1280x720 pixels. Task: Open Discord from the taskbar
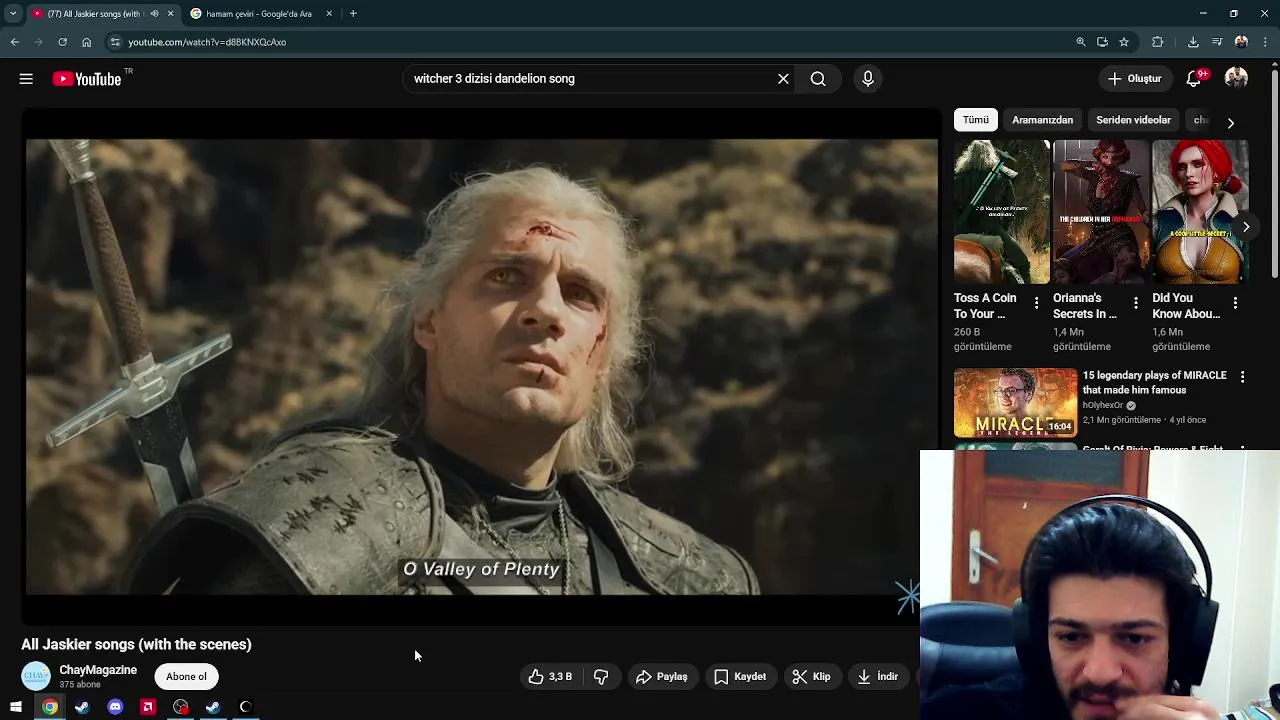pyautogui.click(x=115, y=707)
